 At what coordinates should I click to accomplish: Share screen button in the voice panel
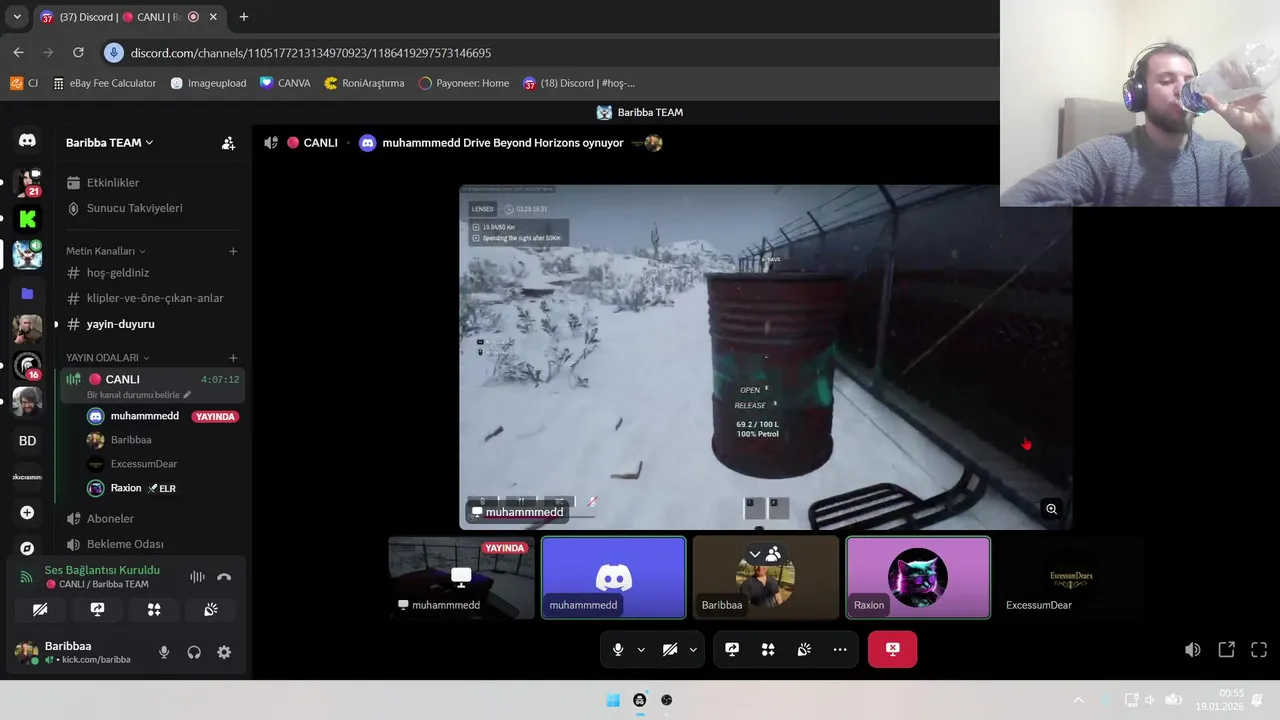(x=97, y=609)
